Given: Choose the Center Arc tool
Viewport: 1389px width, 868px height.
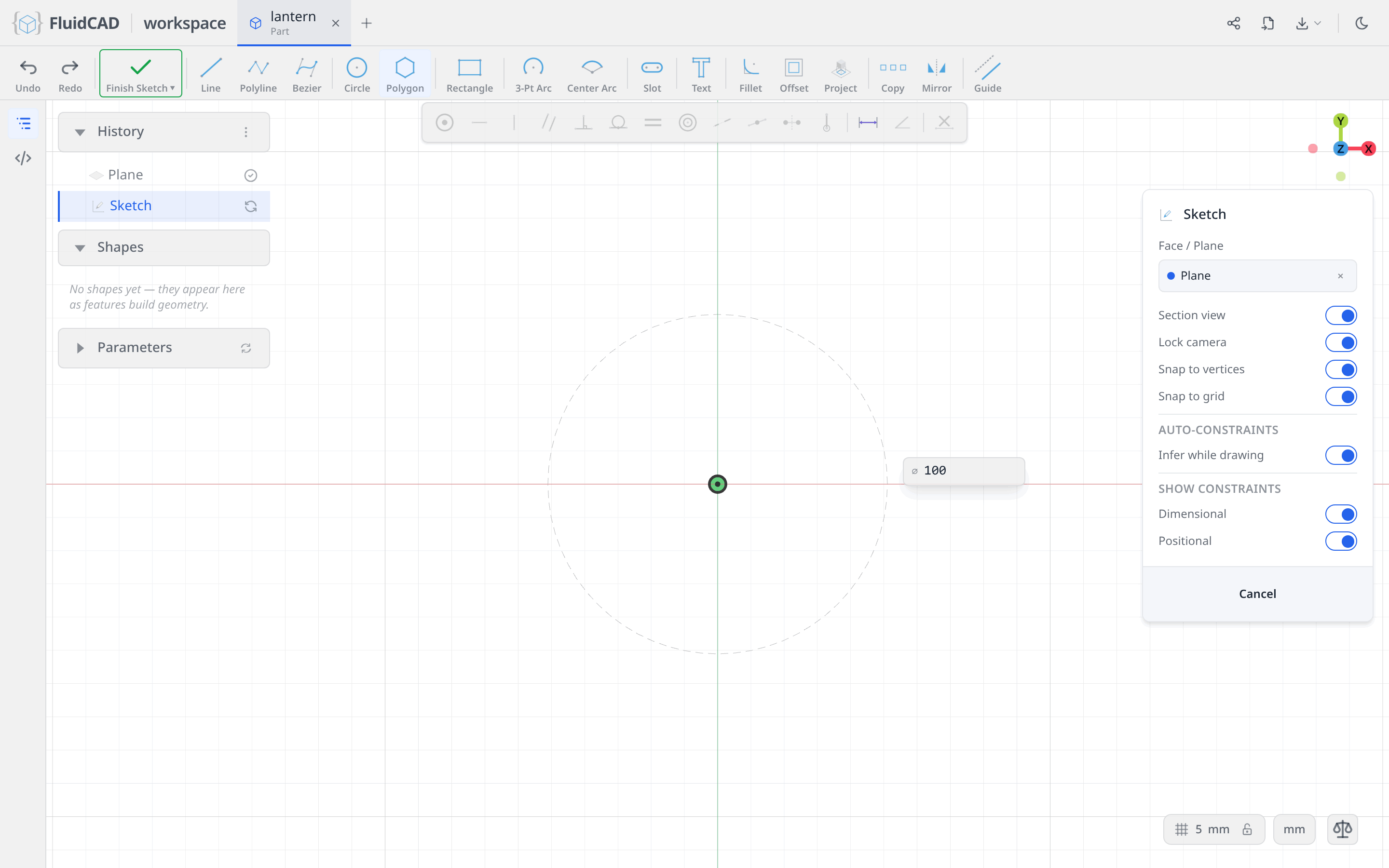Looking at the screenshot, I should [592, 74].
